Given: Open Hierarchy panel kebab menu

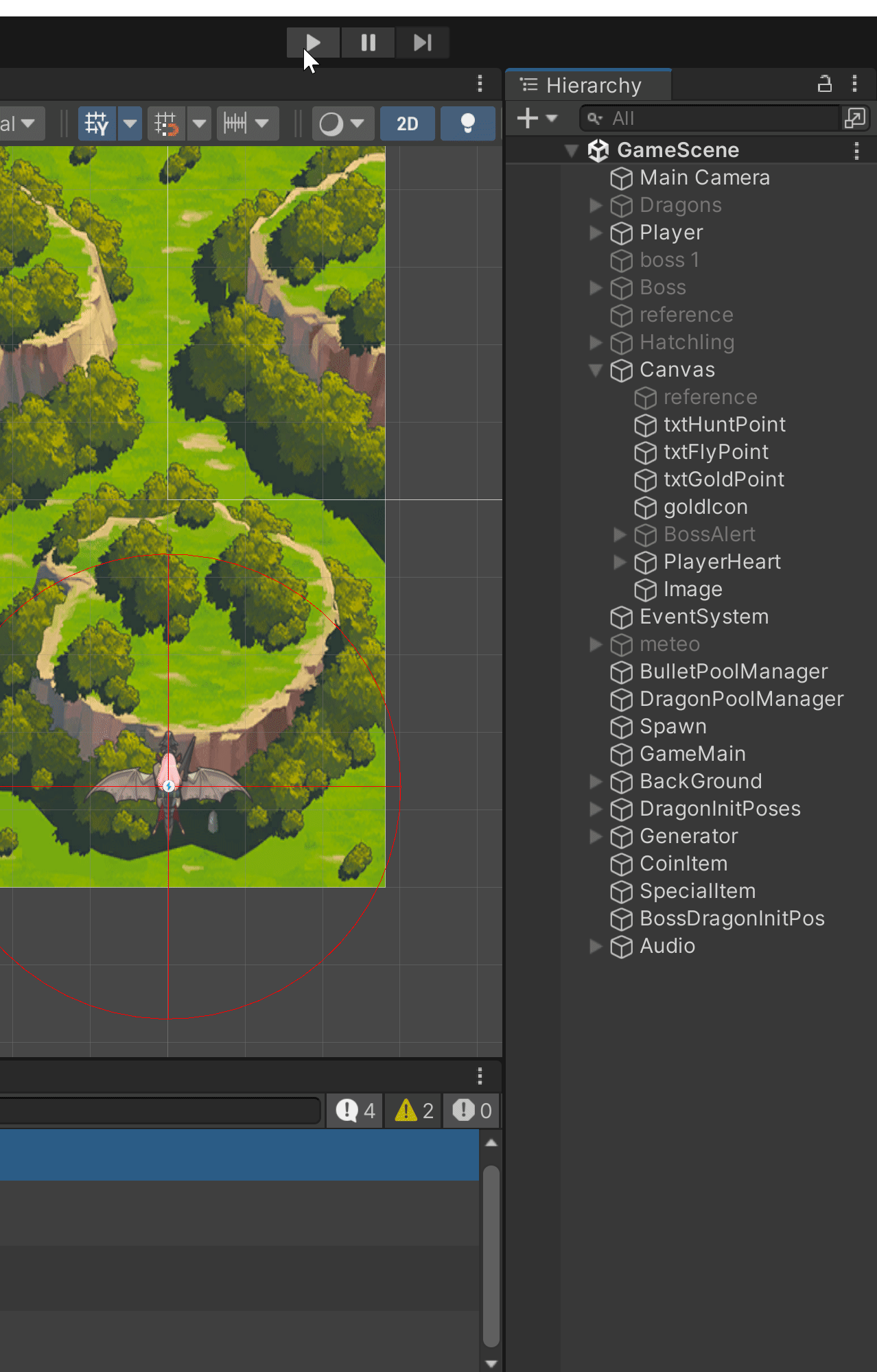Looking at the screenshot, I should (x=854, y=84).
